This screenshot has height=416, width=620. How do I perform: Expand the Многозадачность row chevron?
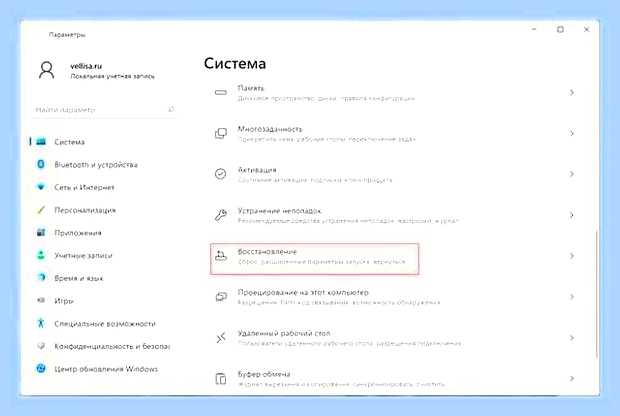572,133
